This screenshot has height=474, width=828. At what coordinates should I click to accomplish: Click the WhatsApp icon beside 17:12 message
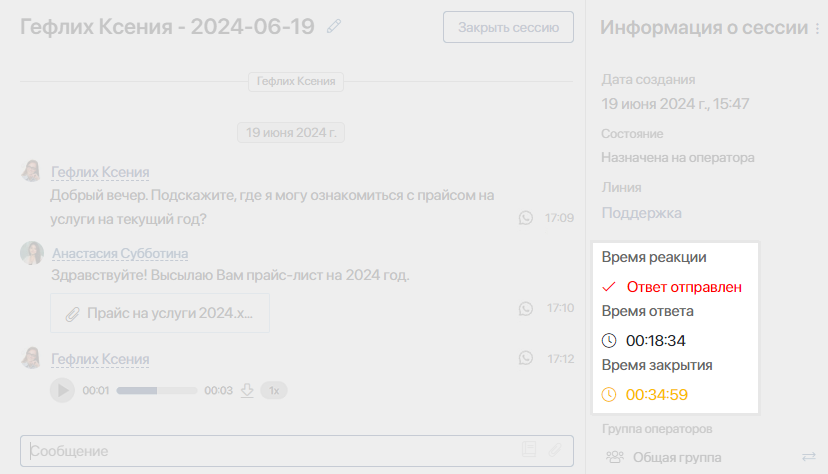(x=526, y=358)
